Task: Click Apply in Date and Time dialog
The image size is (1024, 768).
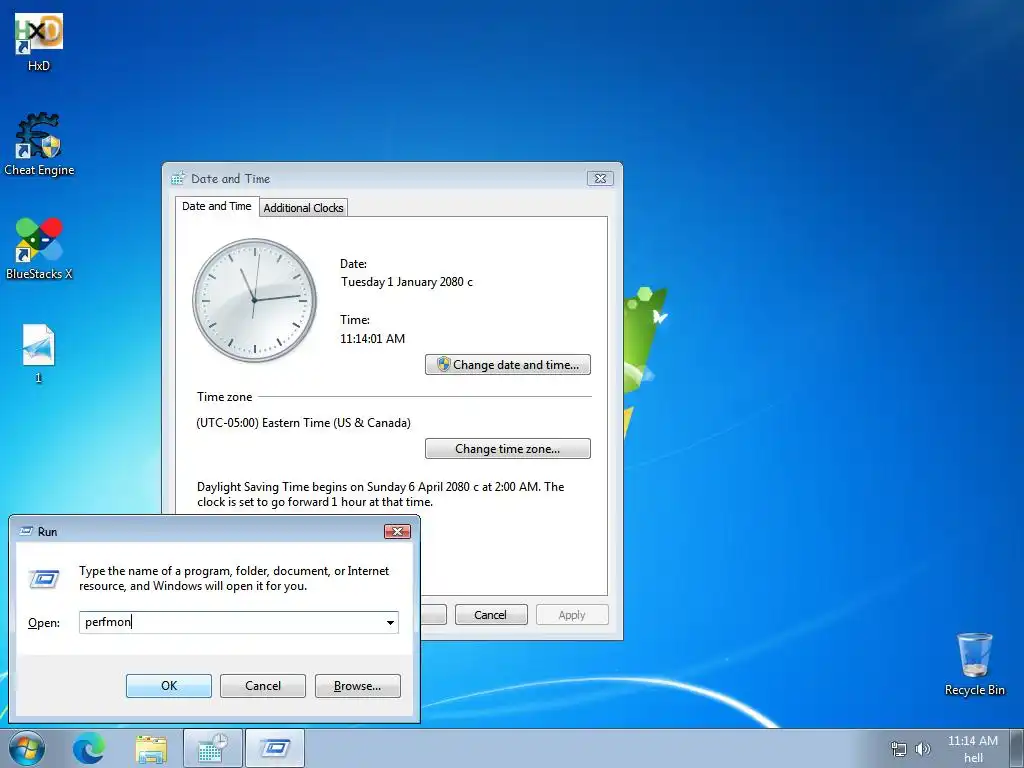Action: point(572,615)
